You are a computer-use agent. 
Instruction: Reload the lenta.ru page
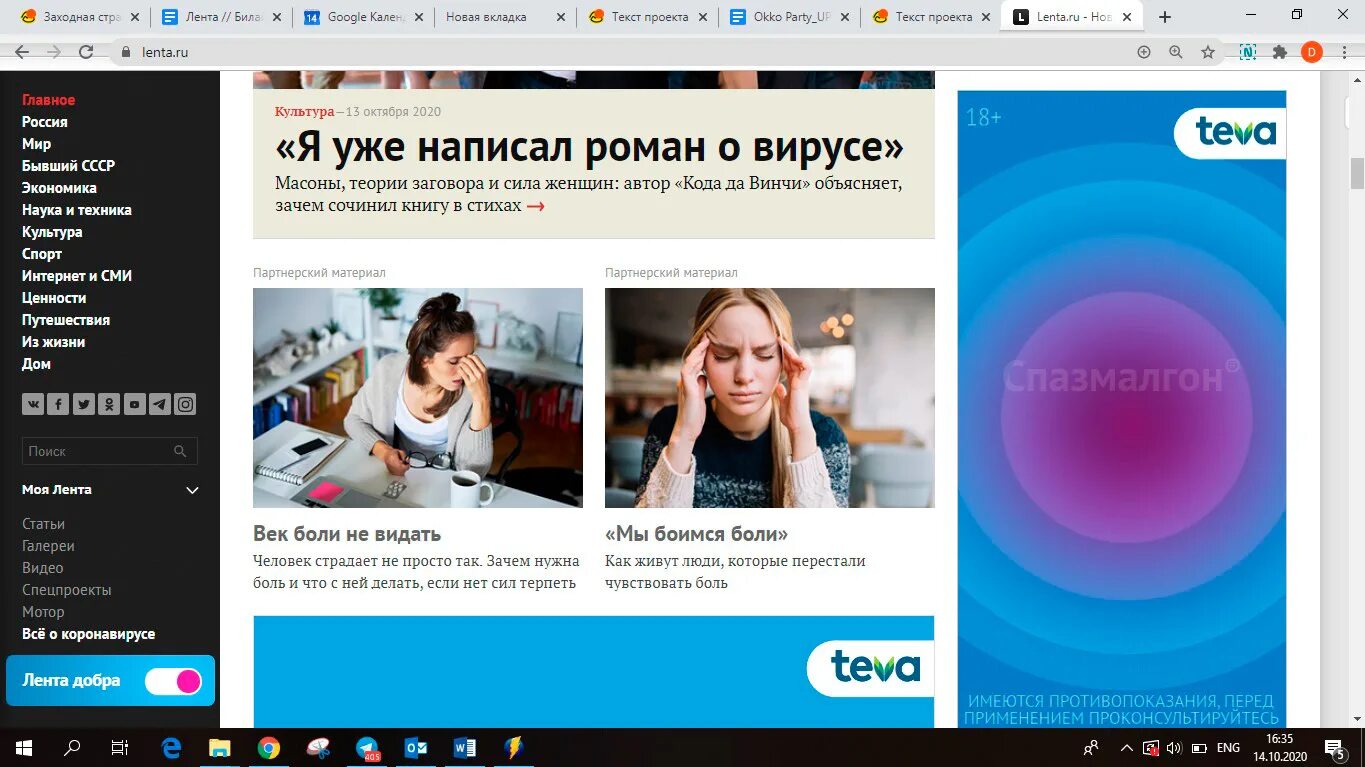click(86, 52)
